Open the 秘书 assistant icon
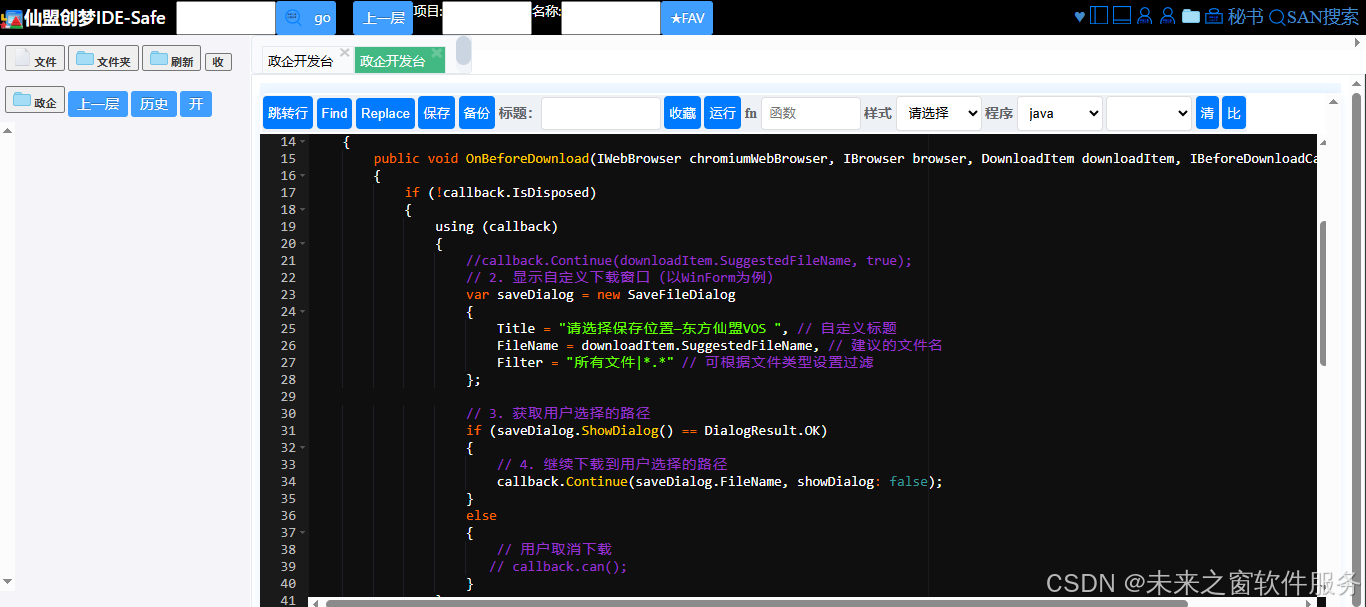This screenshot has width=1366, height=607. point(1214,16)
